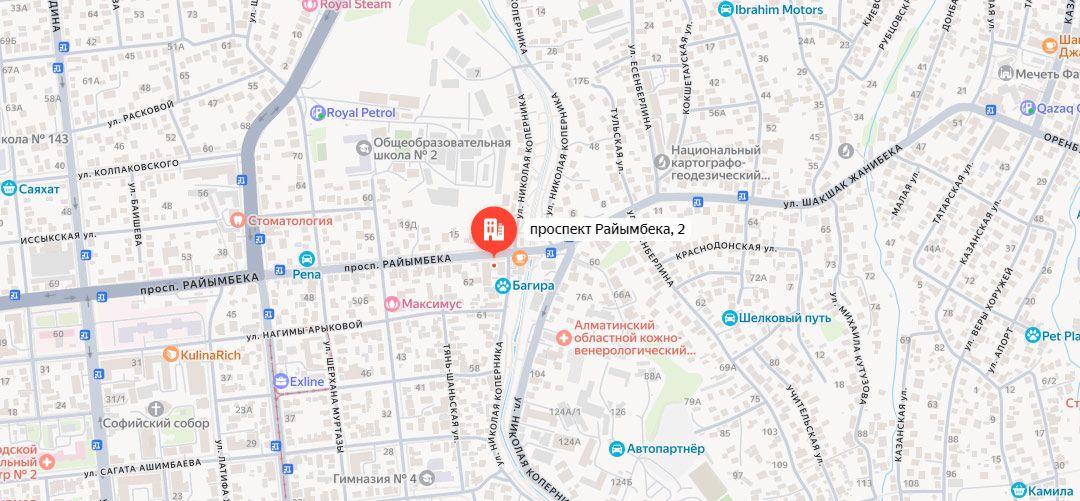Click the Саяхат bus station icon
The width and height of the screenshot is (1080, 501).
click(9, 188)
